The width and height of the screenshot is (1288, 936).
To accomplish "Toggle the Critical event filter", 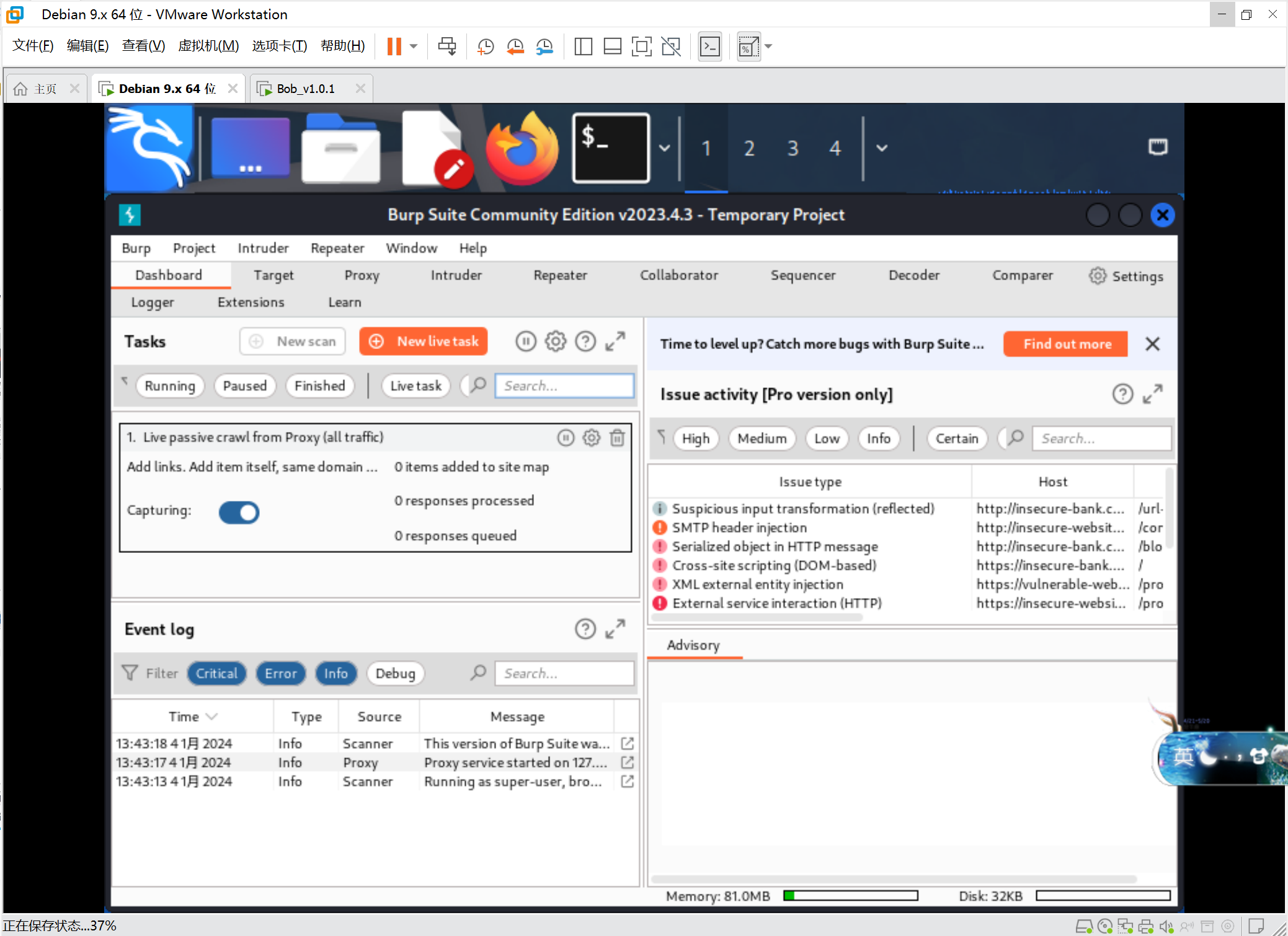I will coord(216,673).
